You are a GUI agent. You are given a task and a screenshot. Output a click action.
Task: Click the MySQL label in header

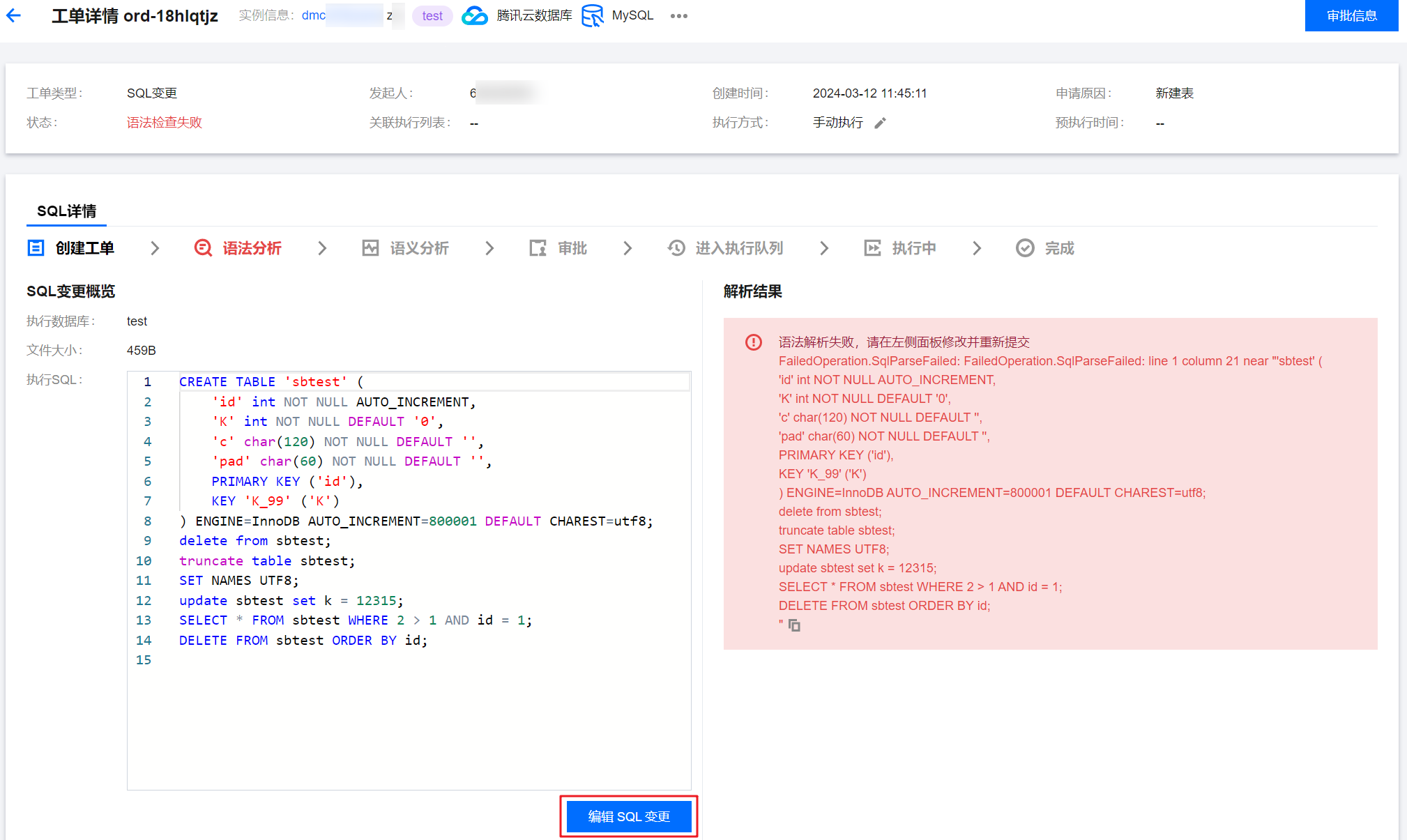(x=632, y=15)
